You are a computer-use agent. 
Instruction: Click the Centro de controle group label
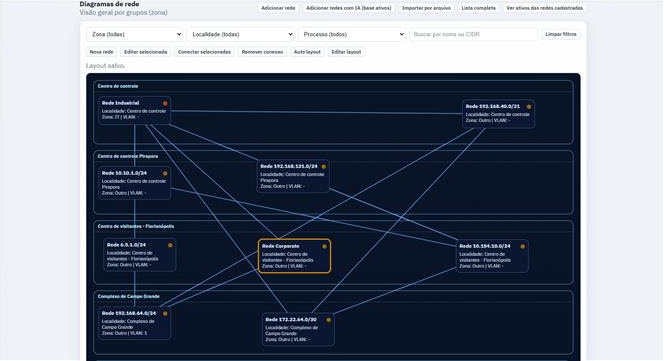(118, 86)
